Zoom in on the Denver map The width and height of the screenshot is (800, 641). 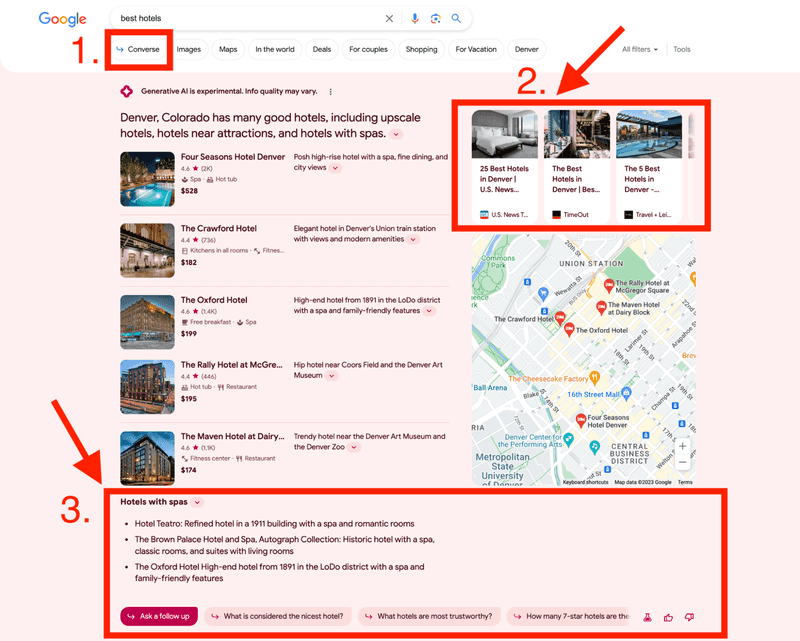click(684, 447)
